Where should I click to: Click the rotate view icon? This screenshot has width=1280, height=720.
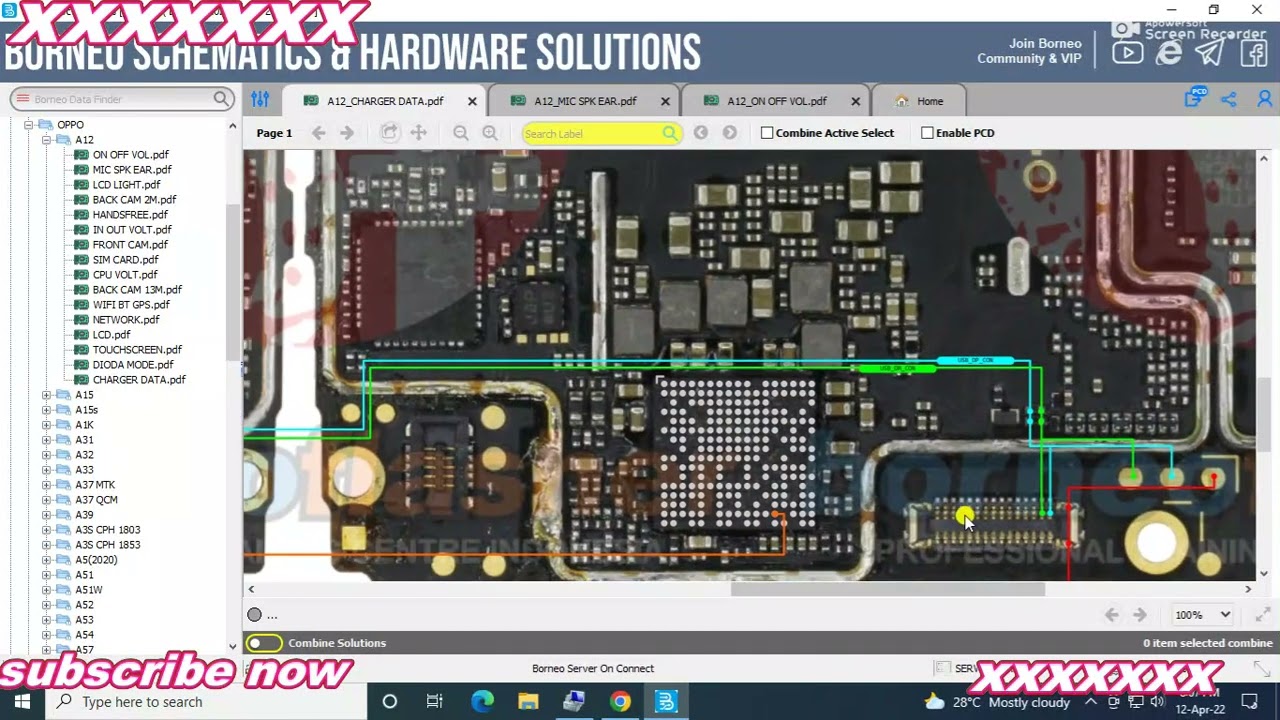pos(390,133)
